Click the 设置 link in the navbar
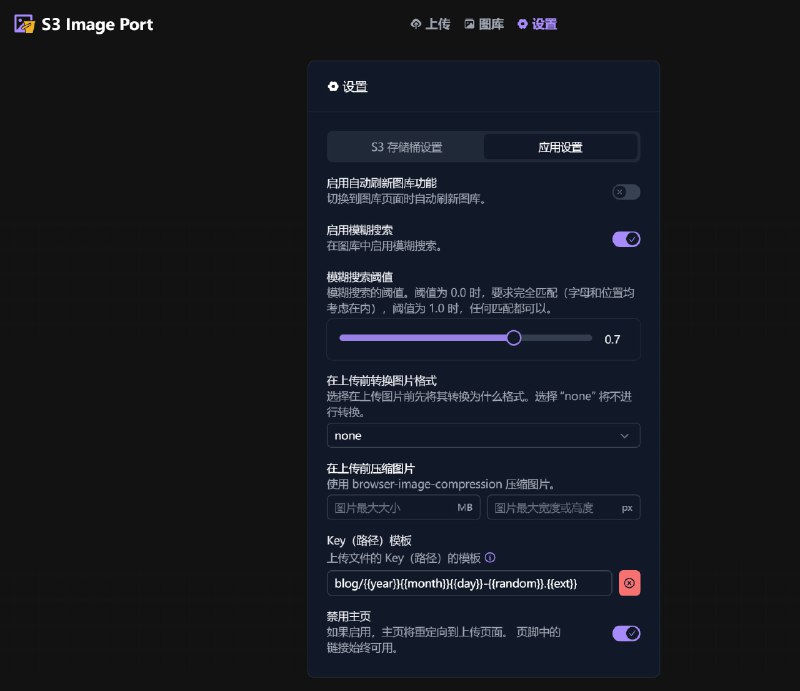 point(543,24)
